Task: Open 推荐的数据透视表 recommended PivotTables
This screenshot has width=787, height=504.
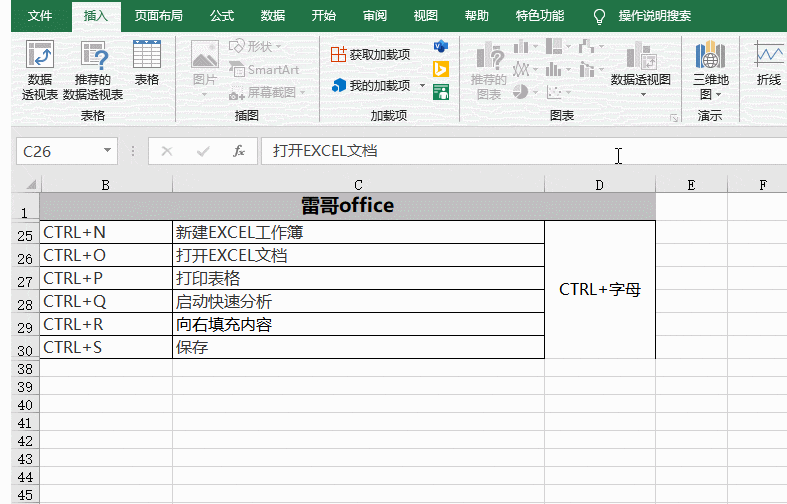Action: (93, 70)
